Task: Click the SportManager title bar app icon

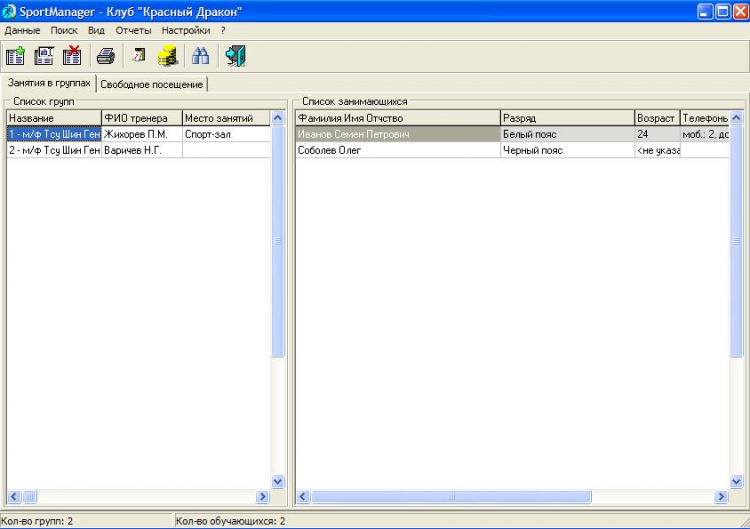Action: 9,11
